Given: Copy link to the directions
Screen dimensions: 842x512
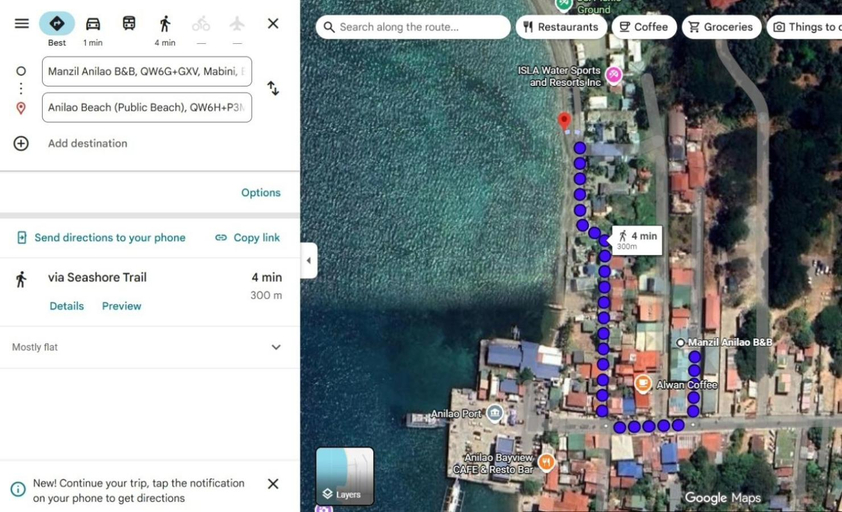Looking at the screenshot, I should pos(248,237).
